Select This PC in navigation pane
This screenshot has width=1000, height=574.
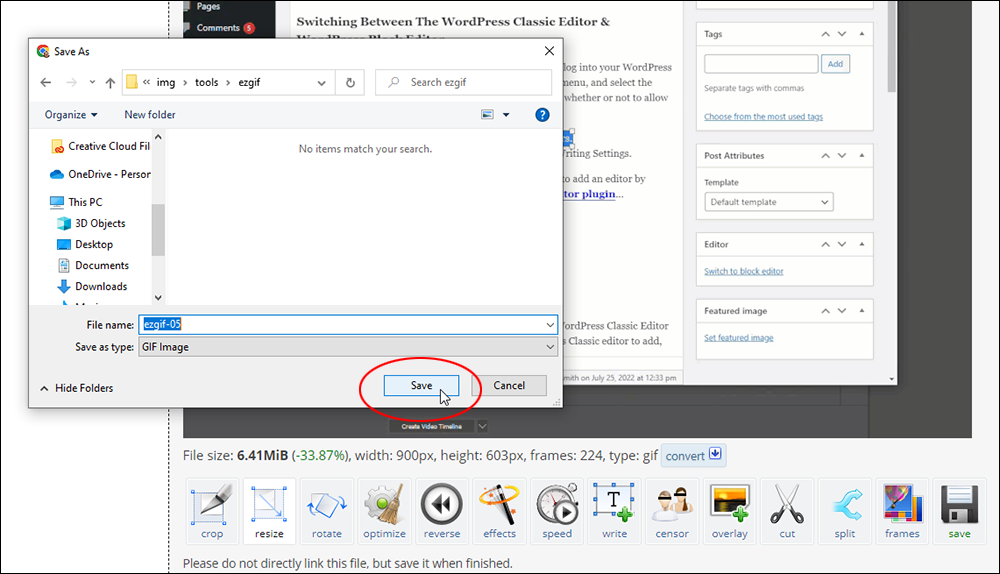[x=76, y=202]
